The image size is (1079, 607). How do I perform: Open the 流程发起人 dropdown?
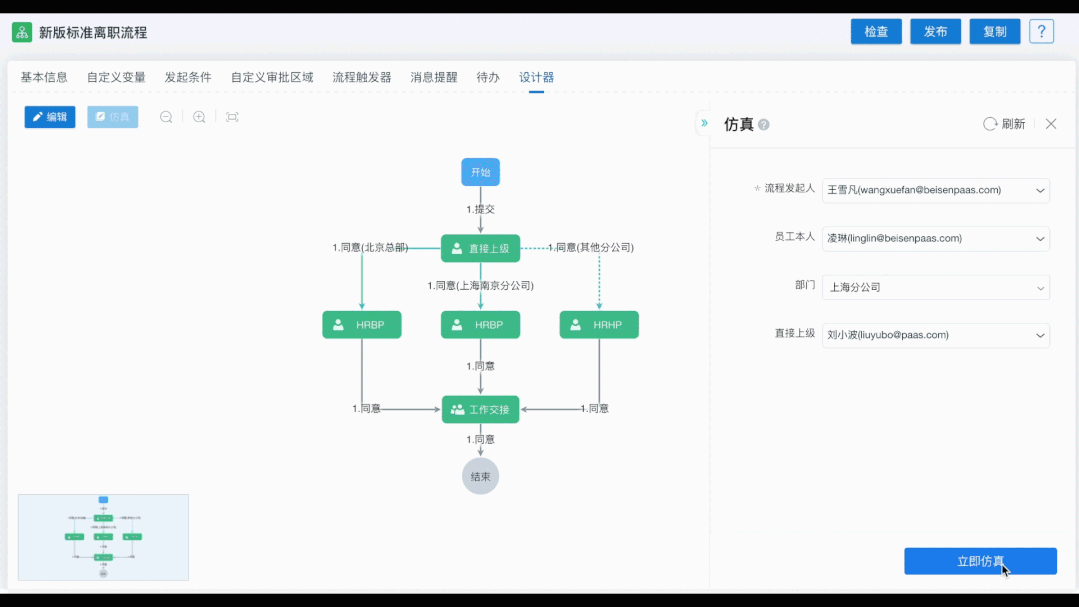click(935, 190)
